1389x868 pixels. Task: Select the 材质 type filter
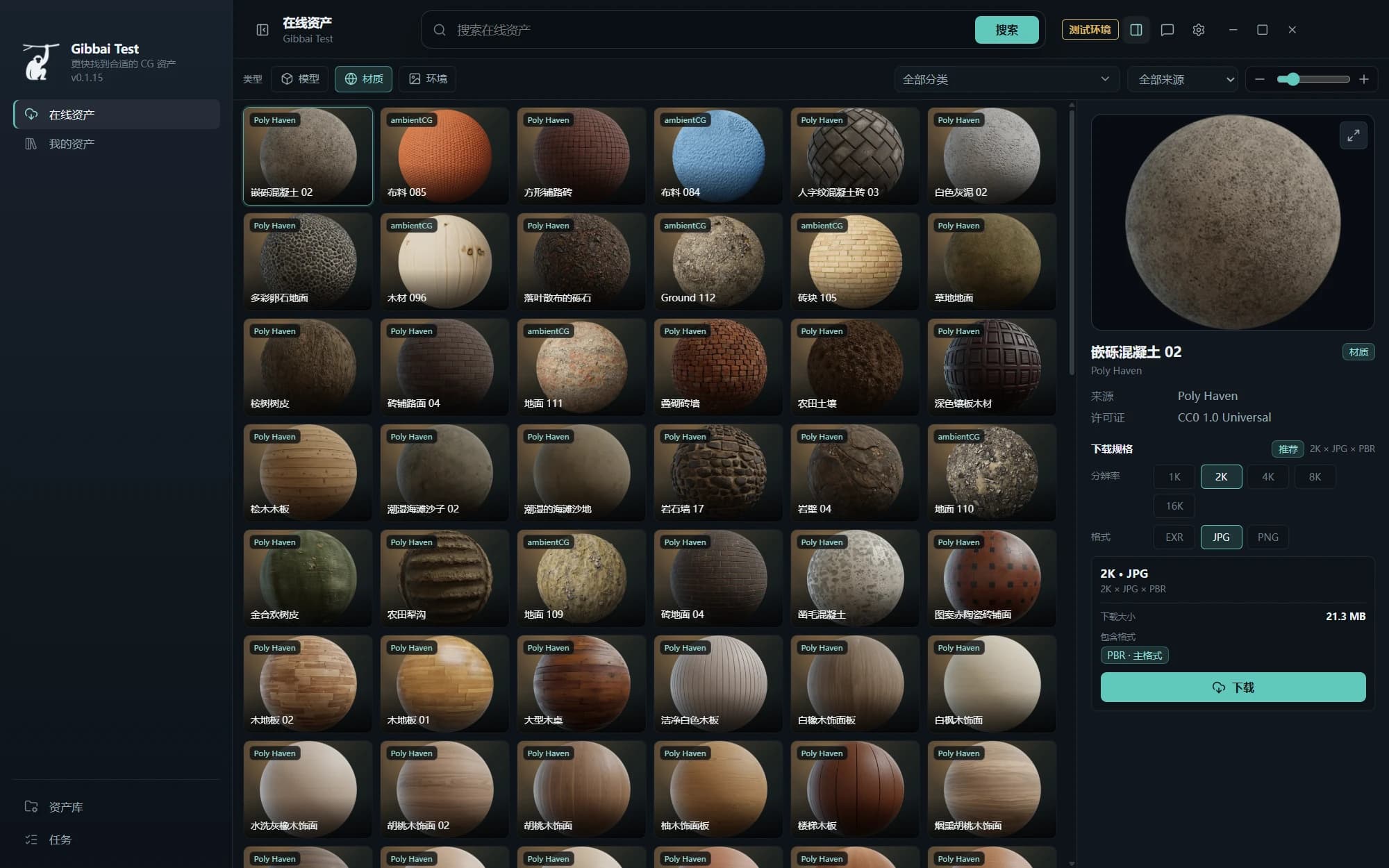[x=364, y=79]
